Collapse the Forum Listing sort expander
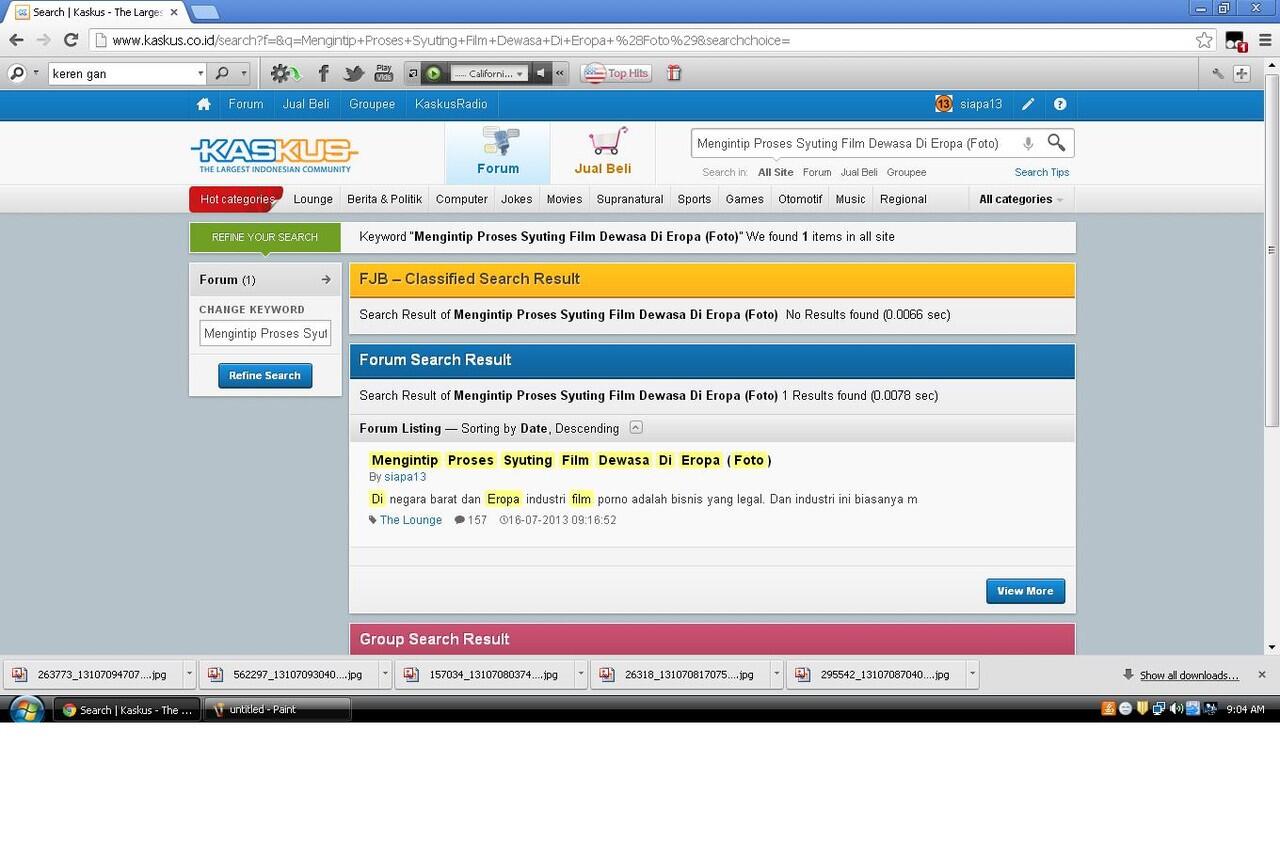Image resolution: width=1280 pixels, height=842 pixels. pos(636,428)
